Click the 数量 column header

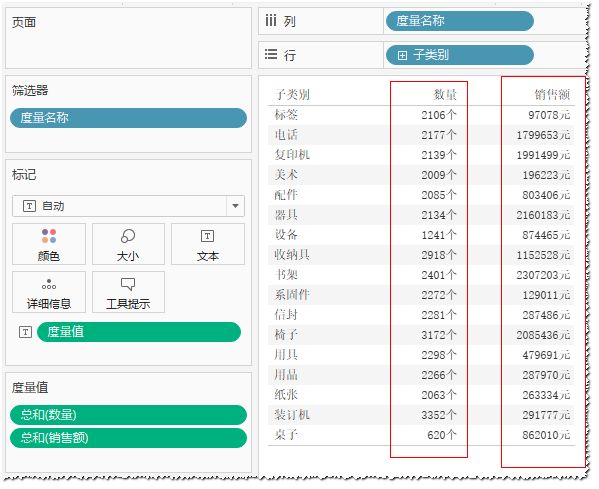445,95
